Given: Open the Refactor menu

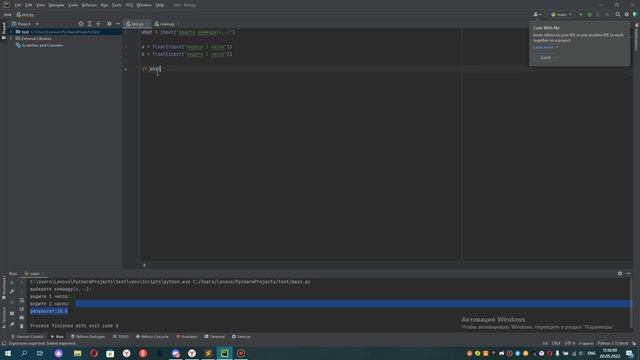Looking at the screenshot, I should [x=89, y=5].
